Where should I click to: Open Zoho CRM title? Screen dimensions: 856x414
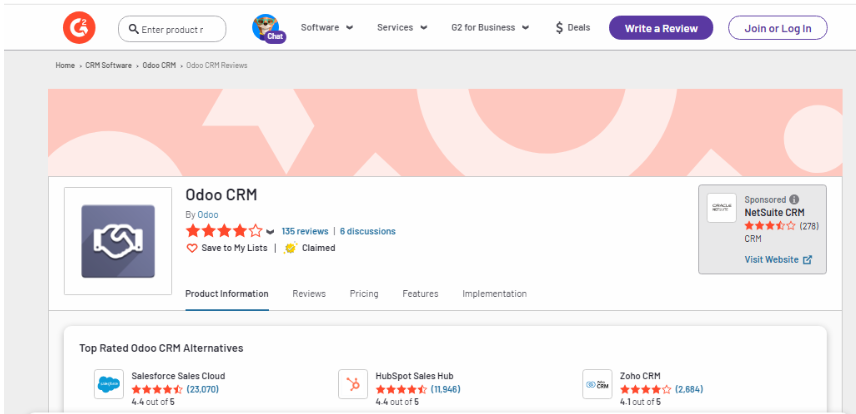point(640,376)
